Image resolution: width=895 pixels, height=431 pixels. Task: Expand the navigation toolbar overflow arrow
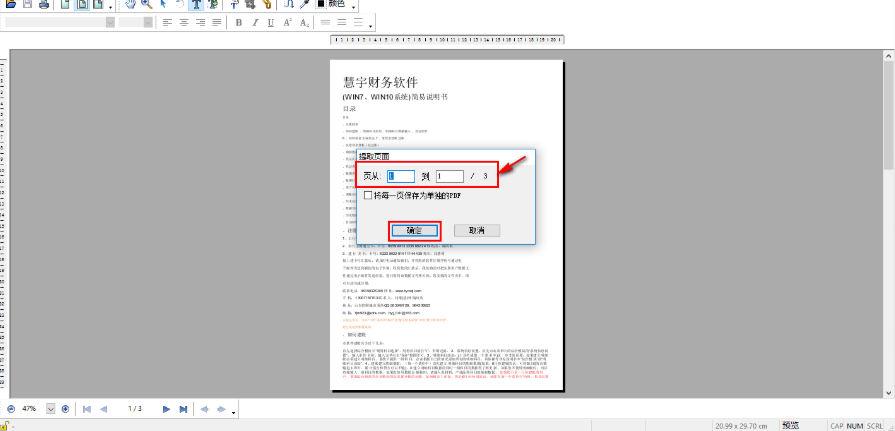click(x=233, y=412)
